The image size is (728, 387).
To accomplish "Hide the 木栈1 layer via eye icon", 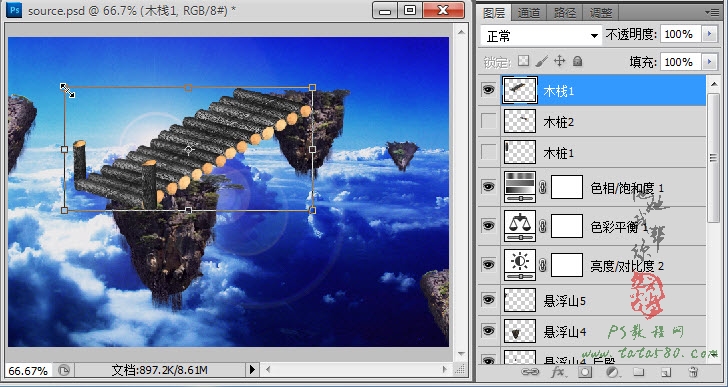I will point(488,90).
